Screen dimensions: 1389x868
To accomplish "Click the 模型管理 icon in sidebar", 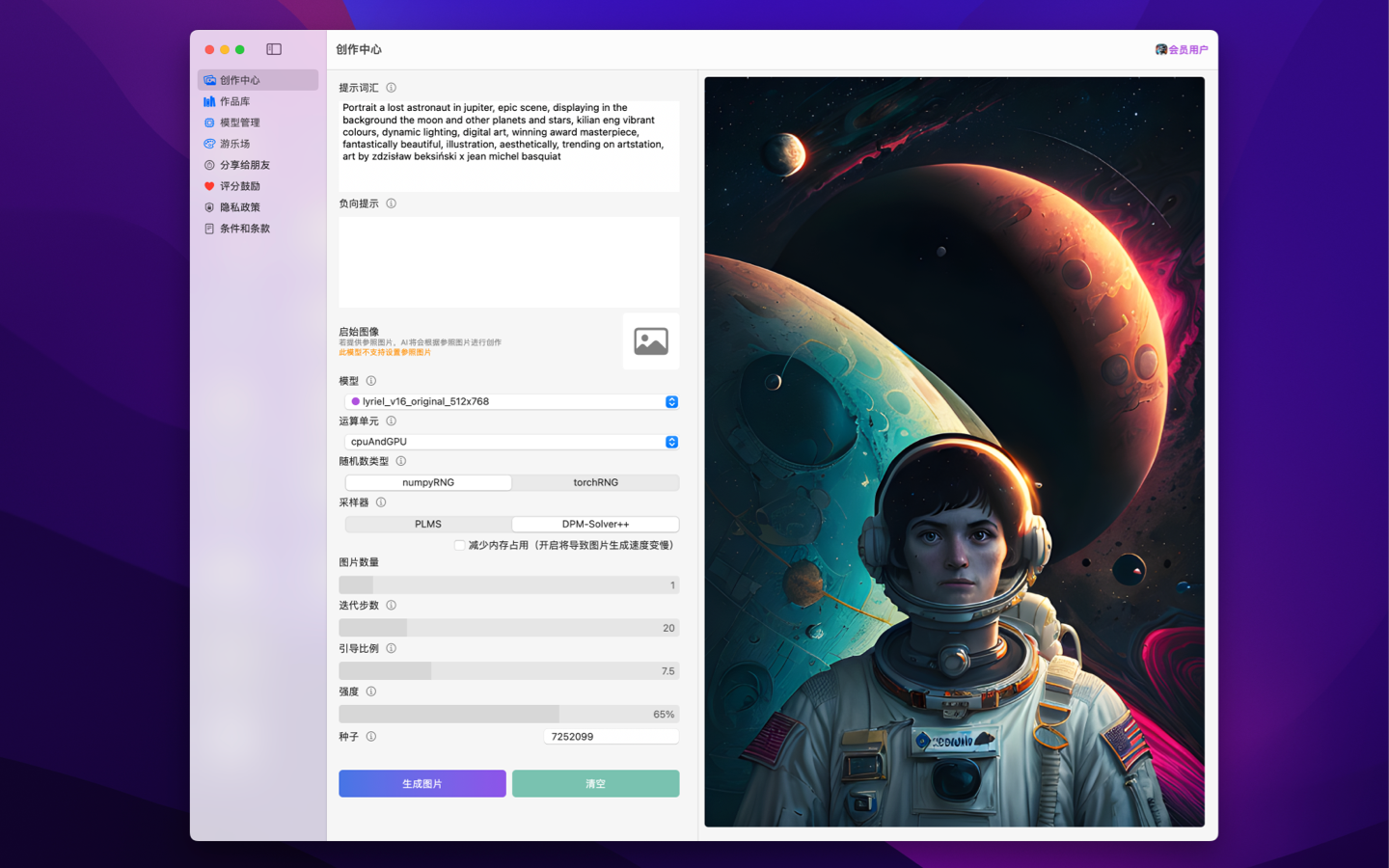I will pos(209,122).
